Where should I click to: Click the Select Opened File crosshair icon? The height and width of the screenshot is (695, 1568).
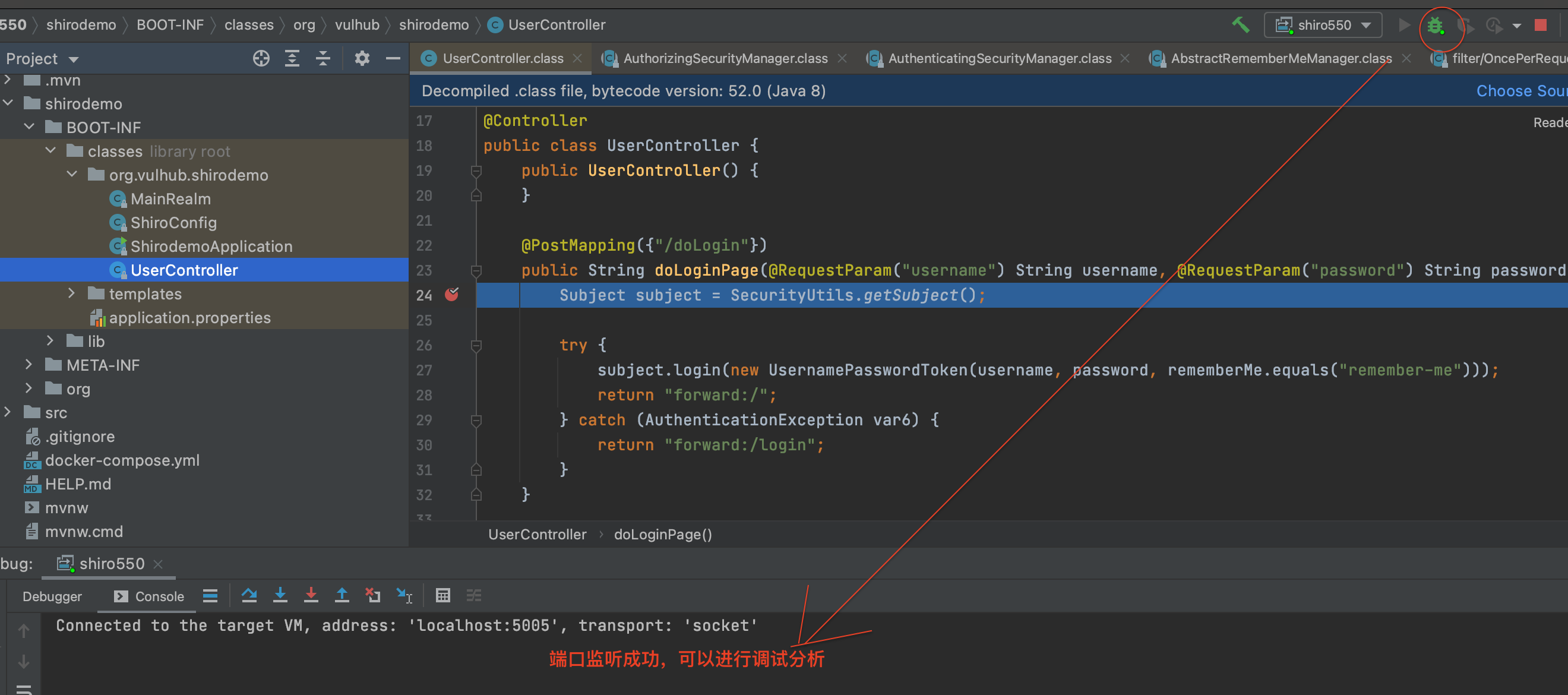(x=261, y=58)
